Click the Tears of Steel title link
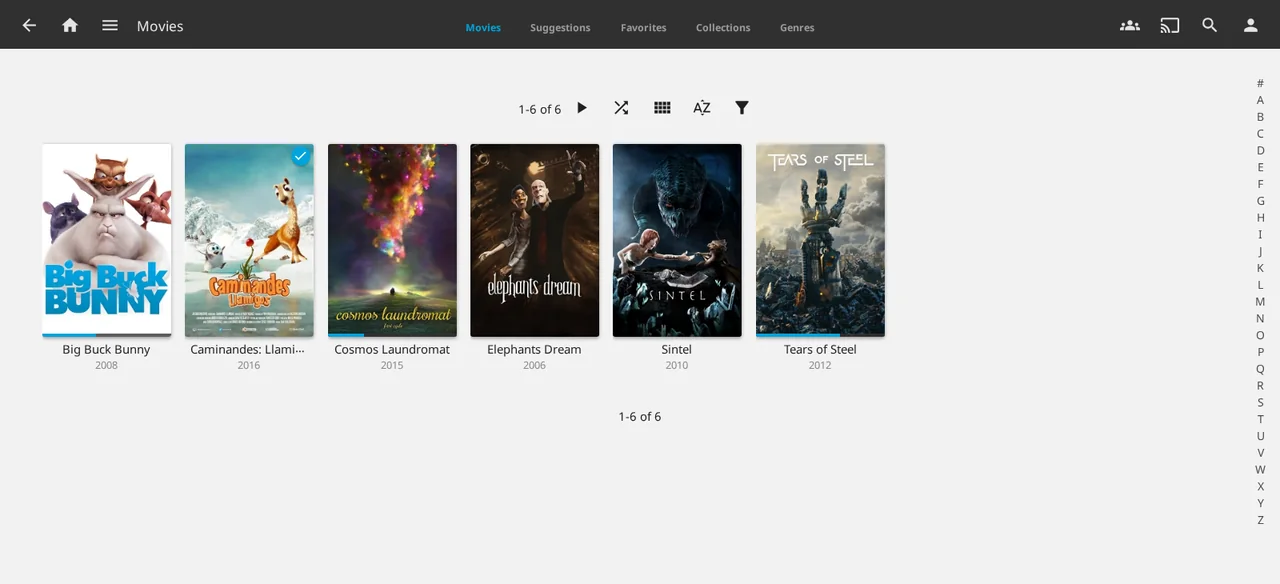This screenshot has width=1280, height=584. click(820, 350)
